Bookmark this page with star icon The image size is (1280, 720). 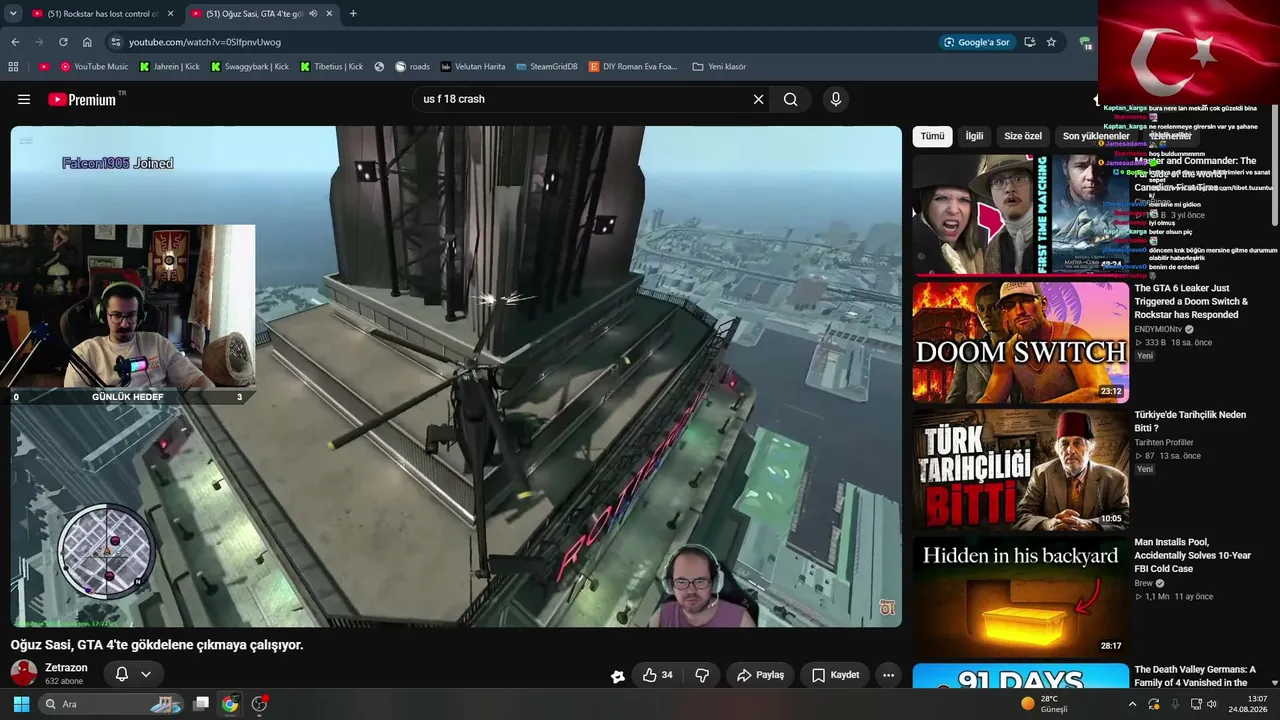point(1051,42)
